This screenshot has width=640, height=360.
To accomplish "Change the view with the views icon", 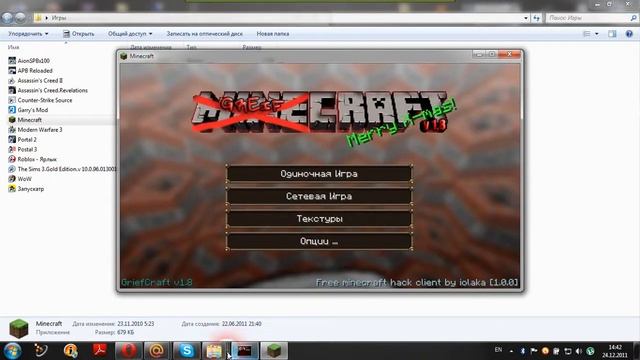I will pos(587,34).
